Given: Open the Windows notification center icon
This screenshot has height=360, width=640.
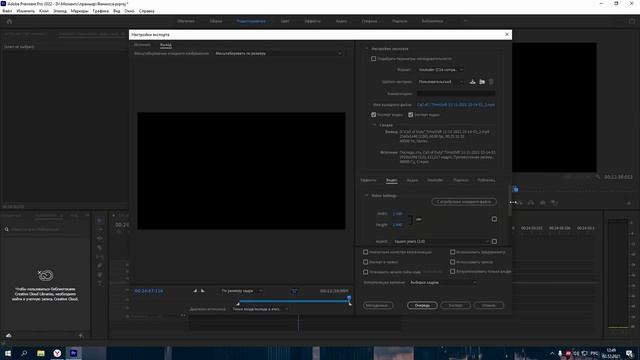Looking at the screenshot, I should tap(629, 353).
